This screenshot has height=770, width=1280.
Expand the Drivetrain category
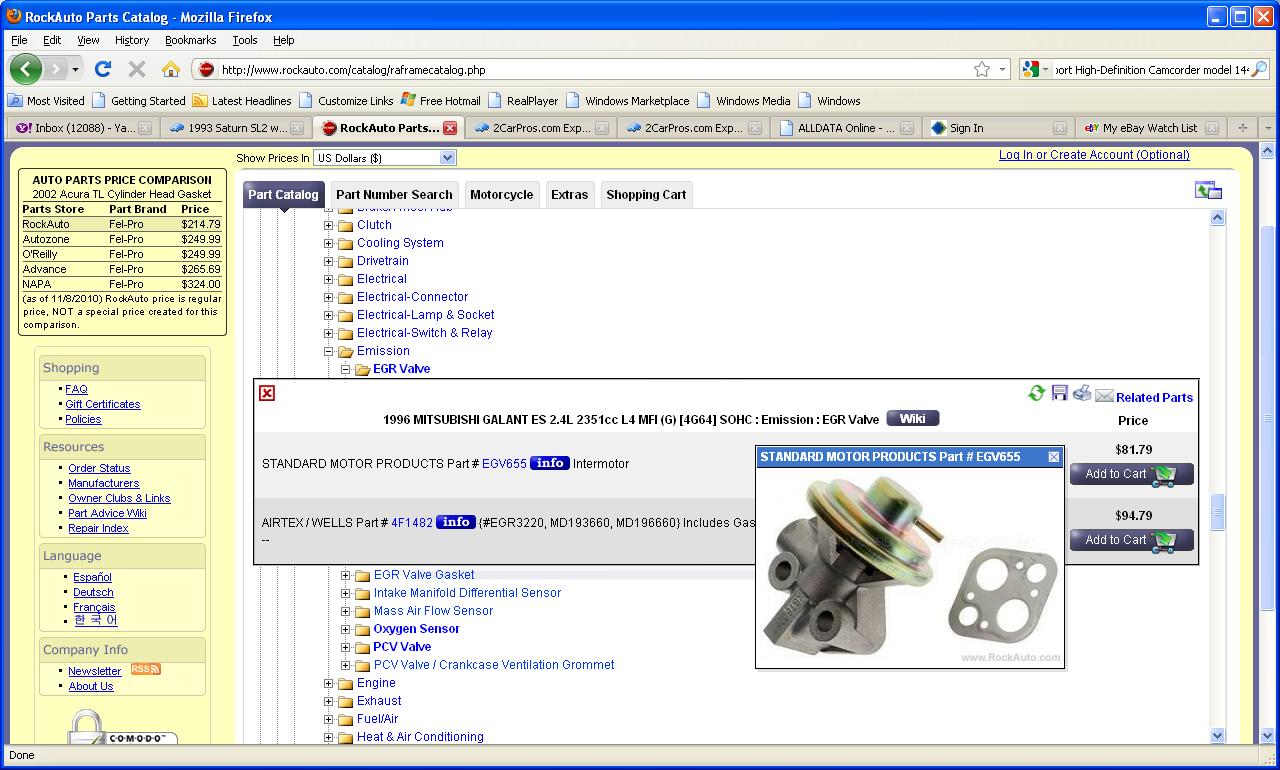[x=328, y=261]
